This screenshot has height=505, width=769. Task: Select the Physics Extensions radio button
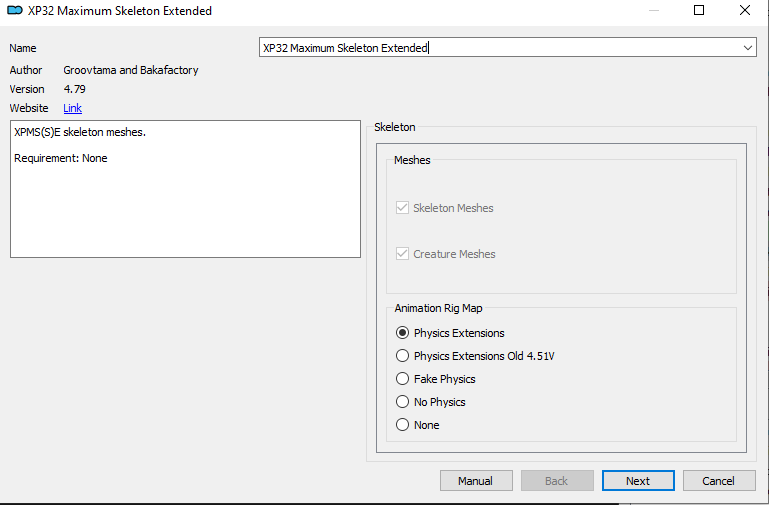tap(402, 333)
